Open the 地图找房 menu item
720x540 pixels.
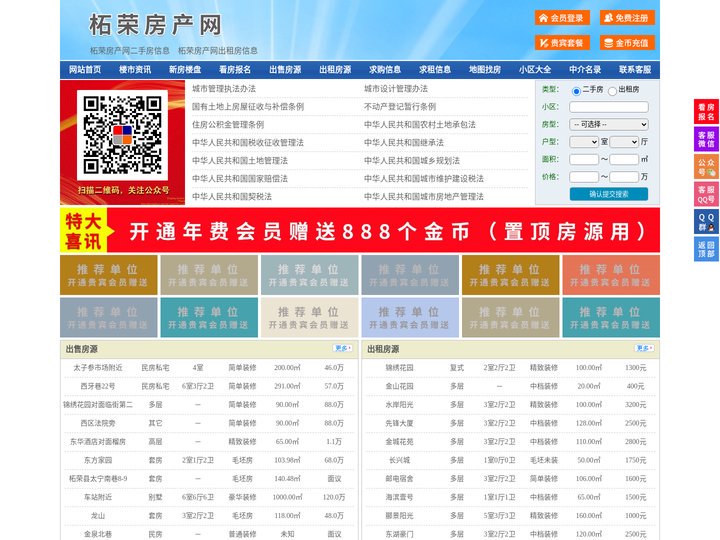pyautogui.click(x=485, y=70)
